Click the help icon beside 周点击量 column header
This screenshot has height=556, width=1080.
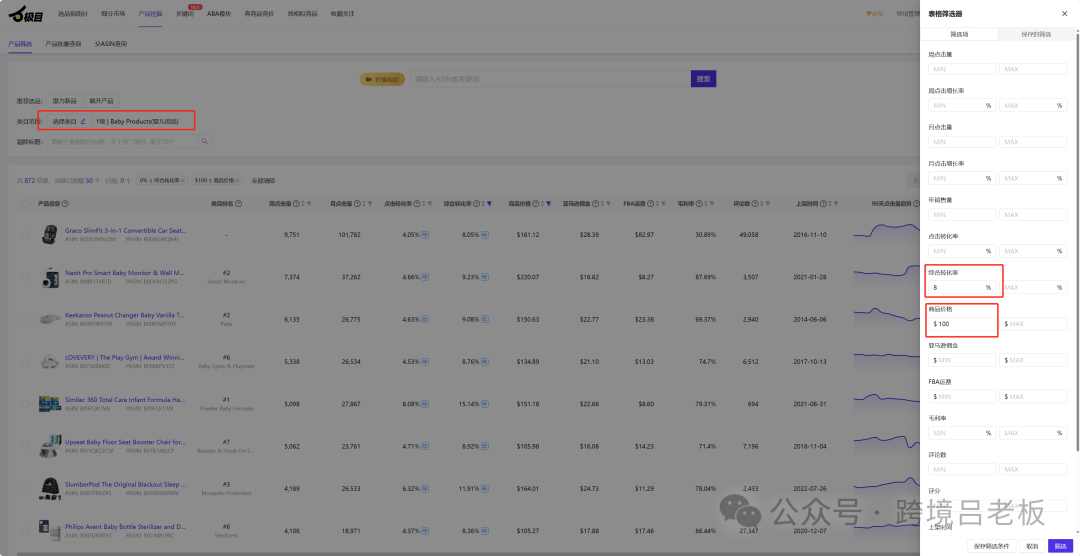tap(296, 203)
